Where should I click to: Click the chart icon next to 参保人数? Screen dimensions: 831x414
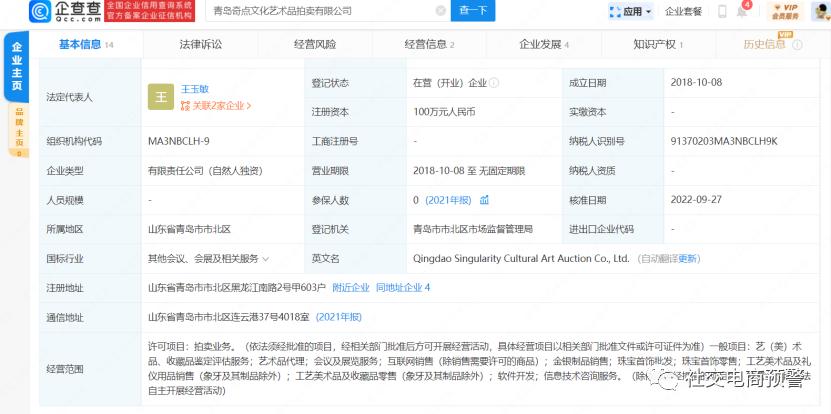(484, 200)
